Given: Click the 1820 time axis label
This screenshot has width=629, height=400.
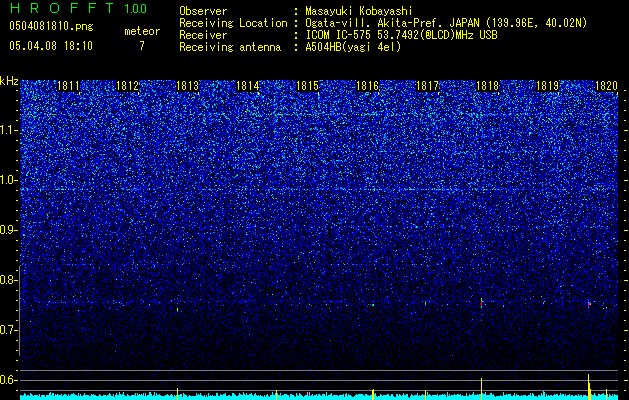Looking at the screenshot, I should click(606, 86).
